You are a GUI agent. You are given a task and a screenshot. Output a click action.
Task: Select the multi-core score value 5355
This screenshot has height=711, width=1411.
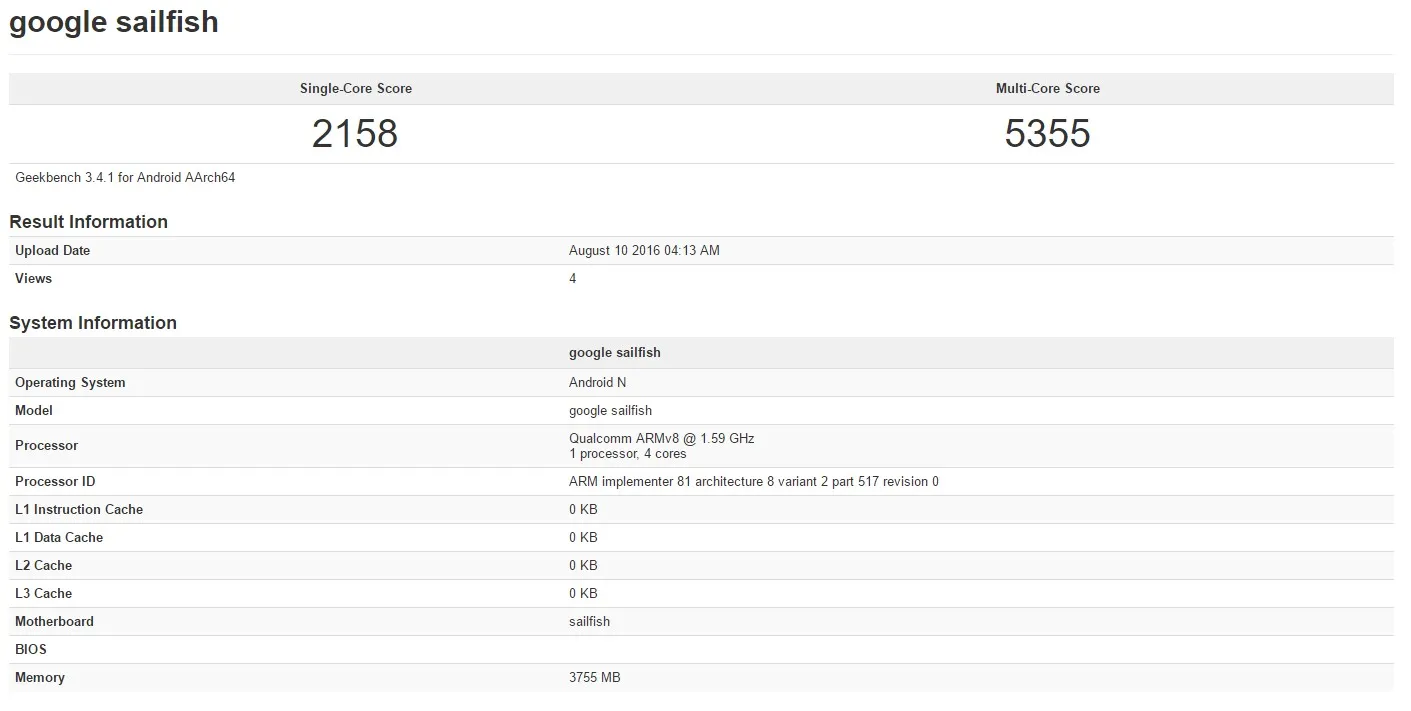[x=1047, y=134]
